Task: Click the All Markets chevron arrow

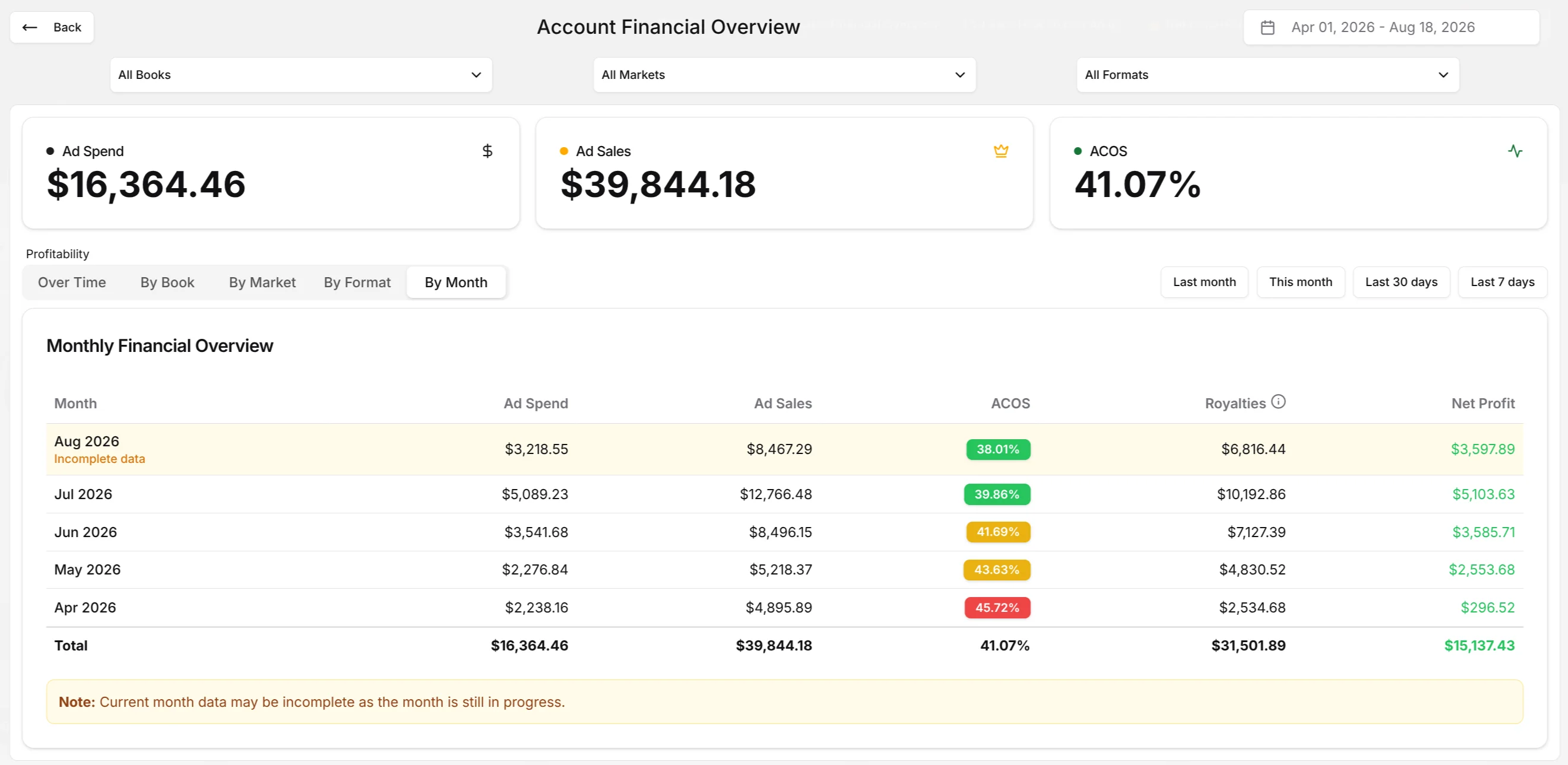Action: [960, 75]
